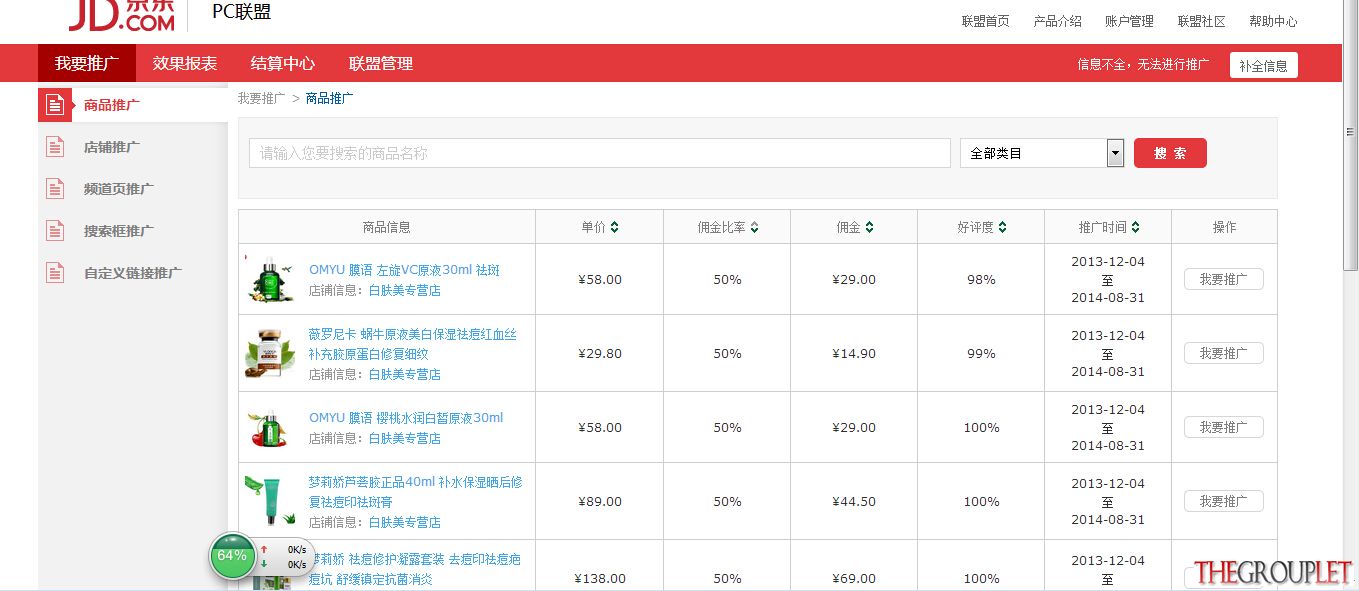Click the JD.COM logo
Screen dimensions: 1359x591
pos(121,14)
